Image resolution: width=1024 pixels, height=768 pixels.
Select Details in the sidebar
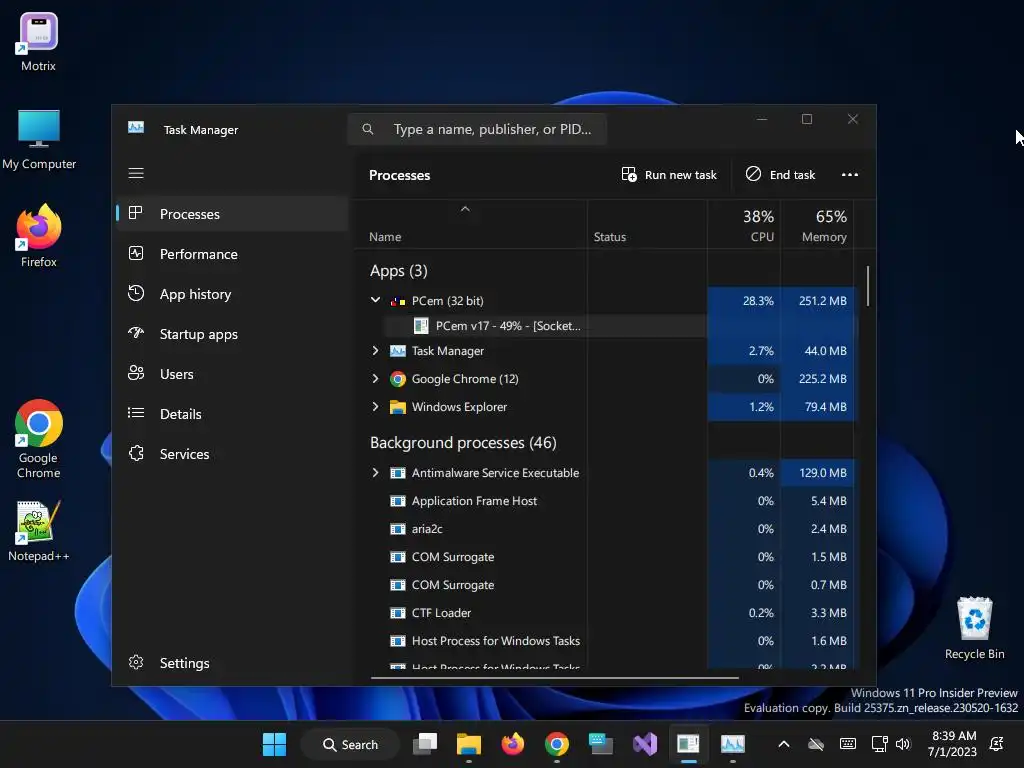180,414
